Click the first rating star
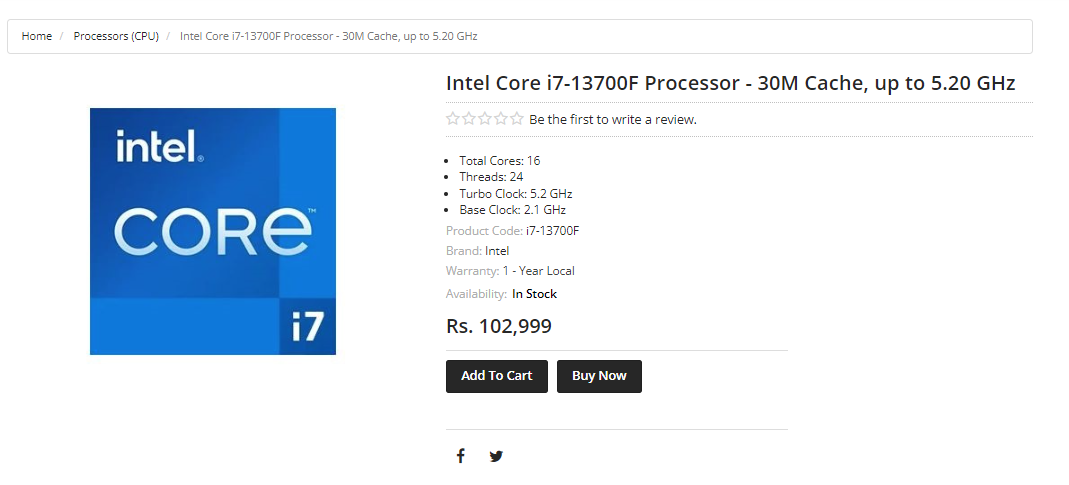 (x=453, y=119)
